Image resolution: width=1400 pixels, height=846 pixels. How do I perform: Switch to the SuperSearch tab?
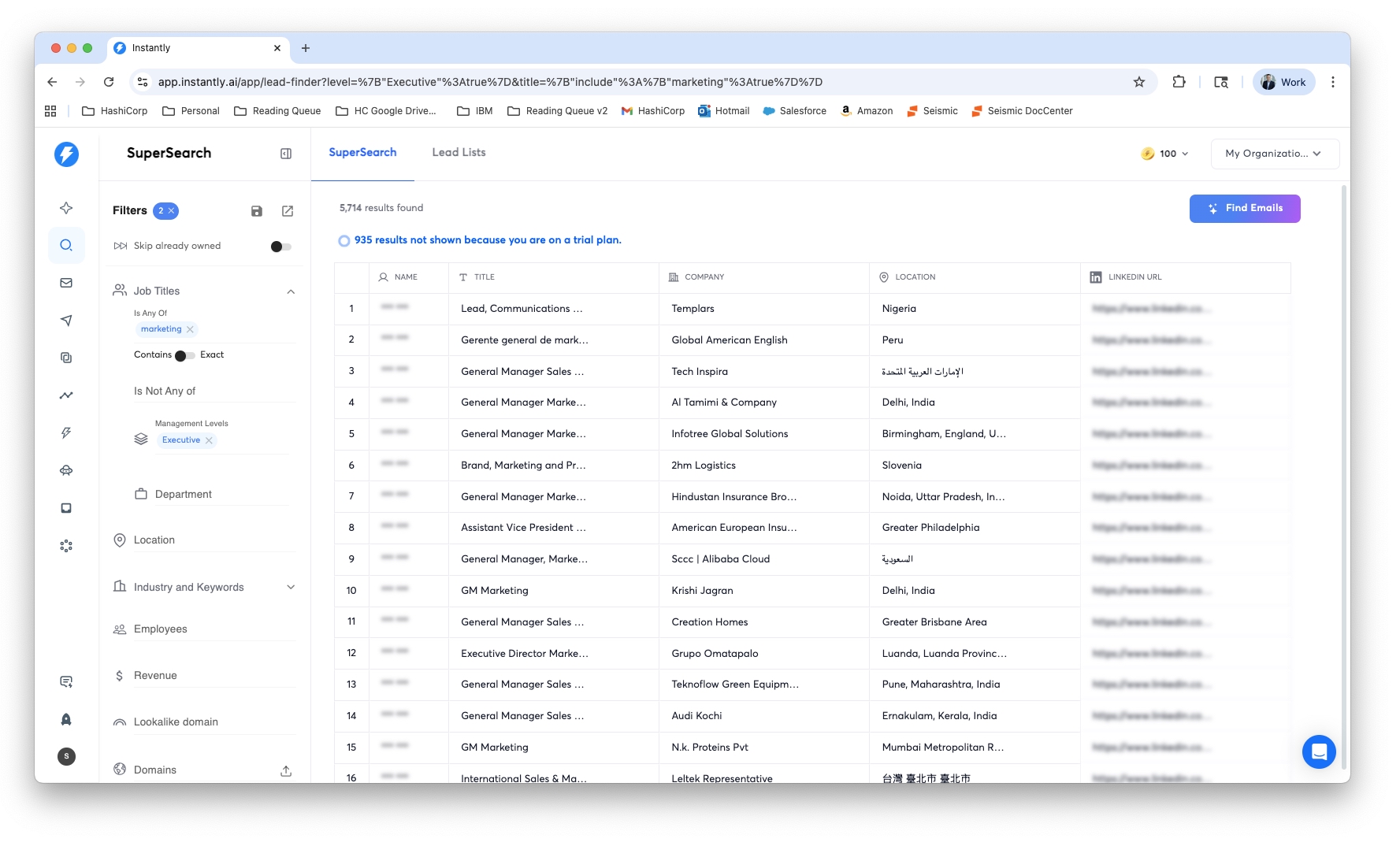pyautogui.click(x=362, y=153)
